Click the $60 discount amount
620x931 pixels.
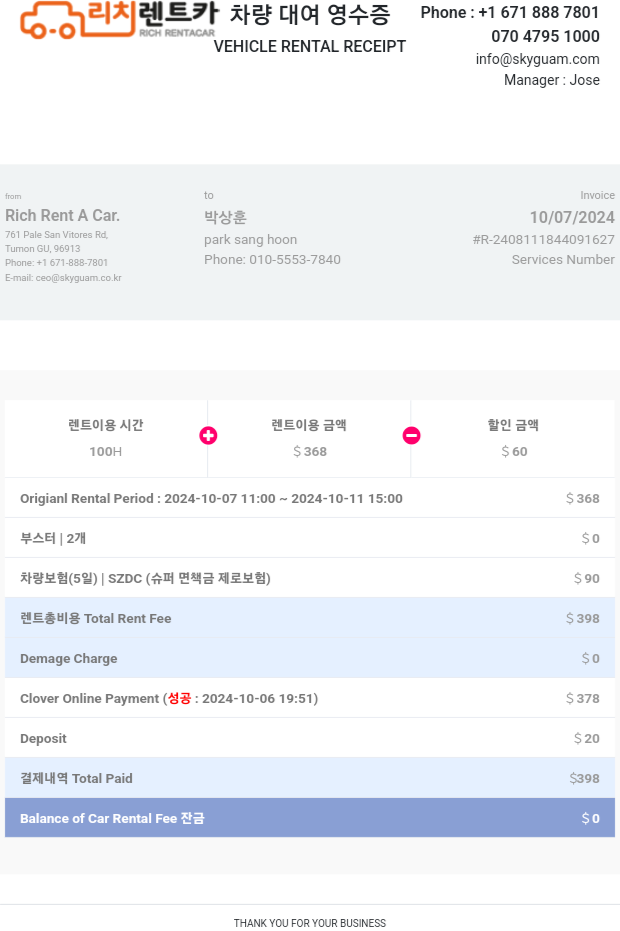point(514,452)
